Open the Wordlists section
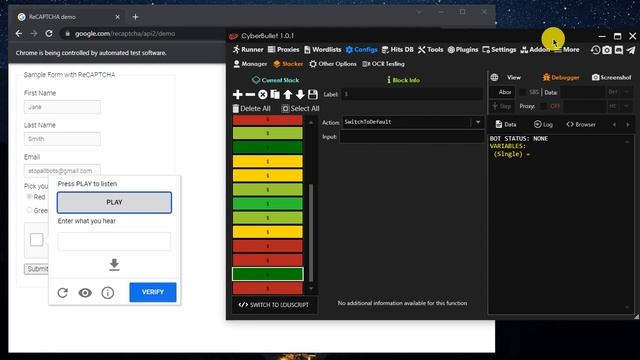The height and width of the screenshot is (360, 640). [x=322, y=49]
